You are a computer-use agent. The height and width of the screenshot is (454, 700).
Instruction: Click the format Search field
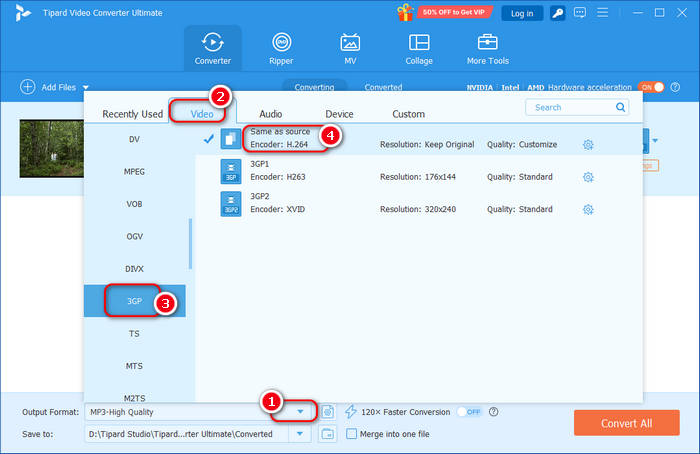point(577,107)
